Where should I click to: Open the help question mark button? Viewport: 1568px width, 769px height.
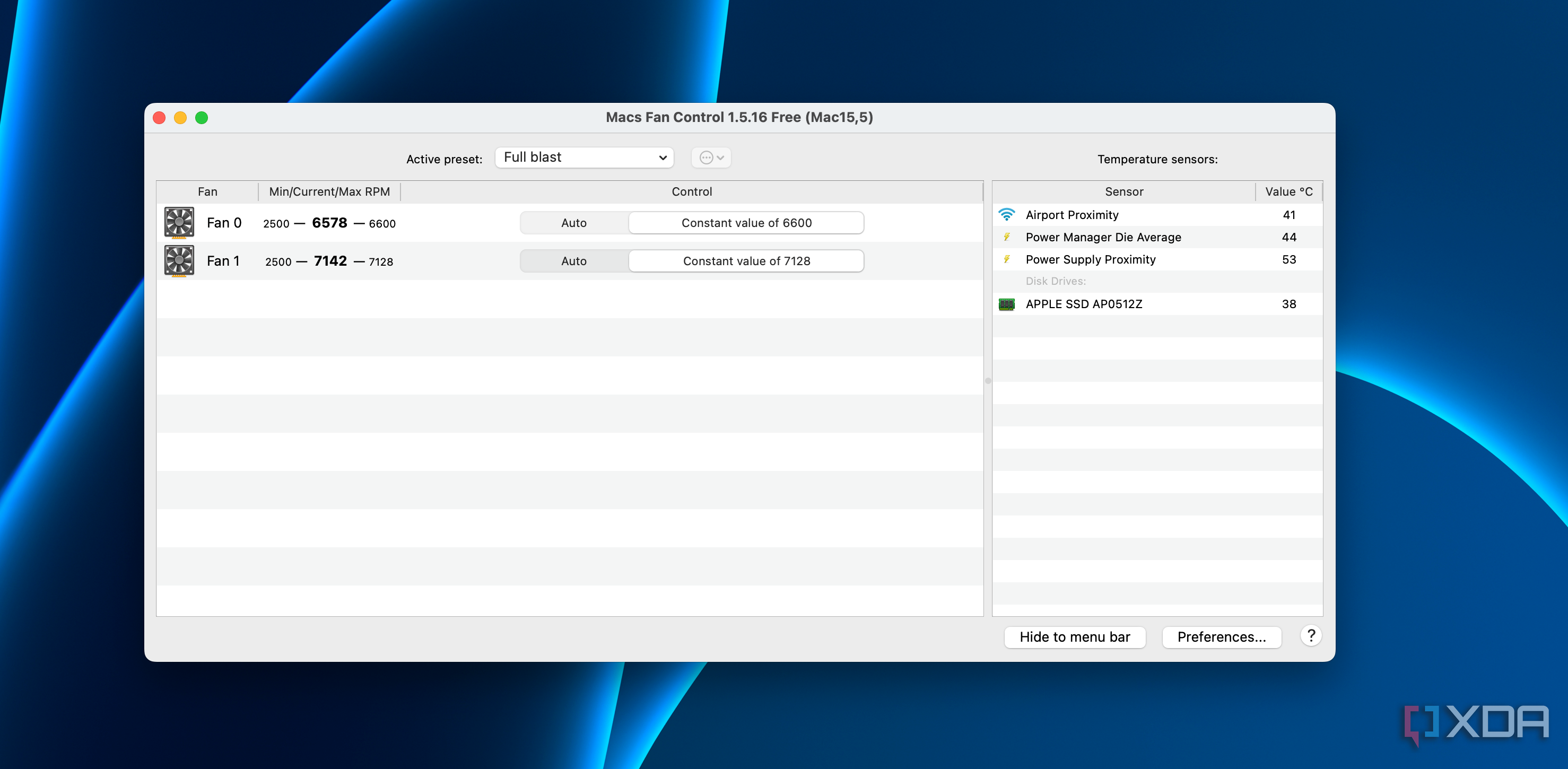pos(1311,636)
